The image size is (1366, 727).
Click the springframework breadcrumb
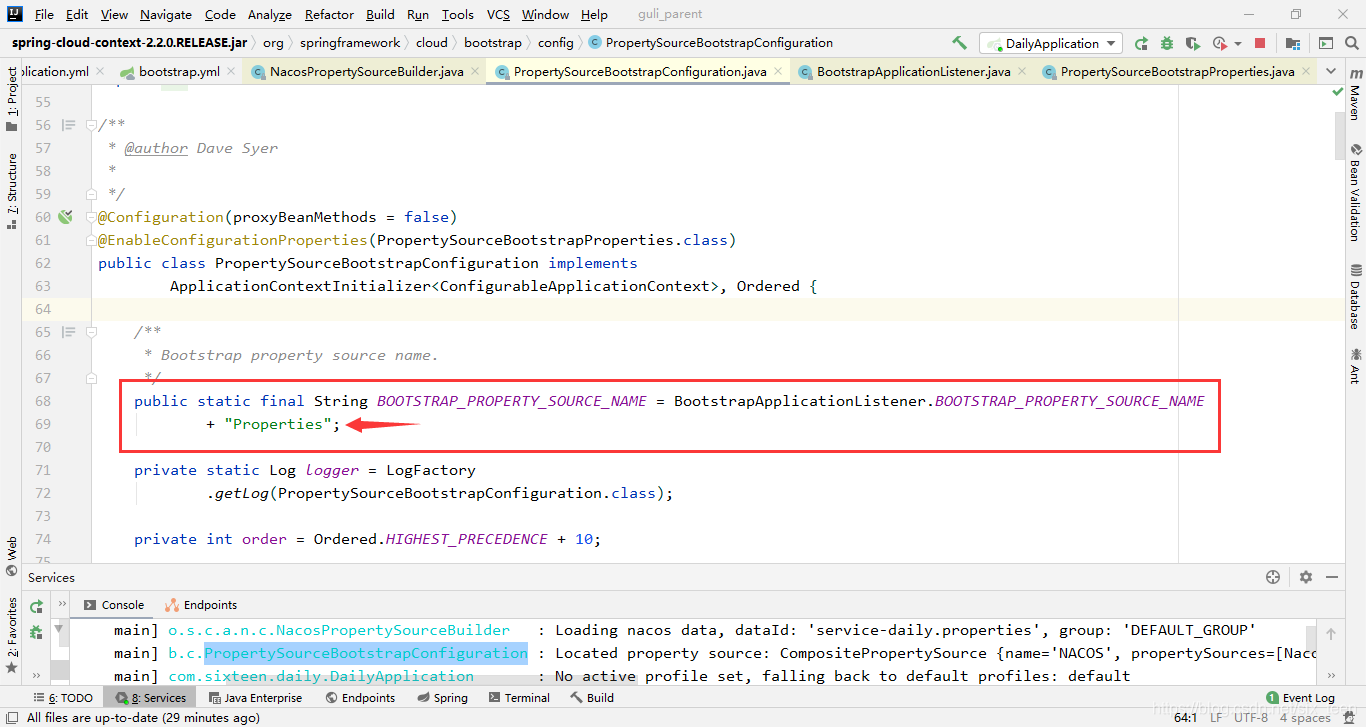tap(350, 43)
